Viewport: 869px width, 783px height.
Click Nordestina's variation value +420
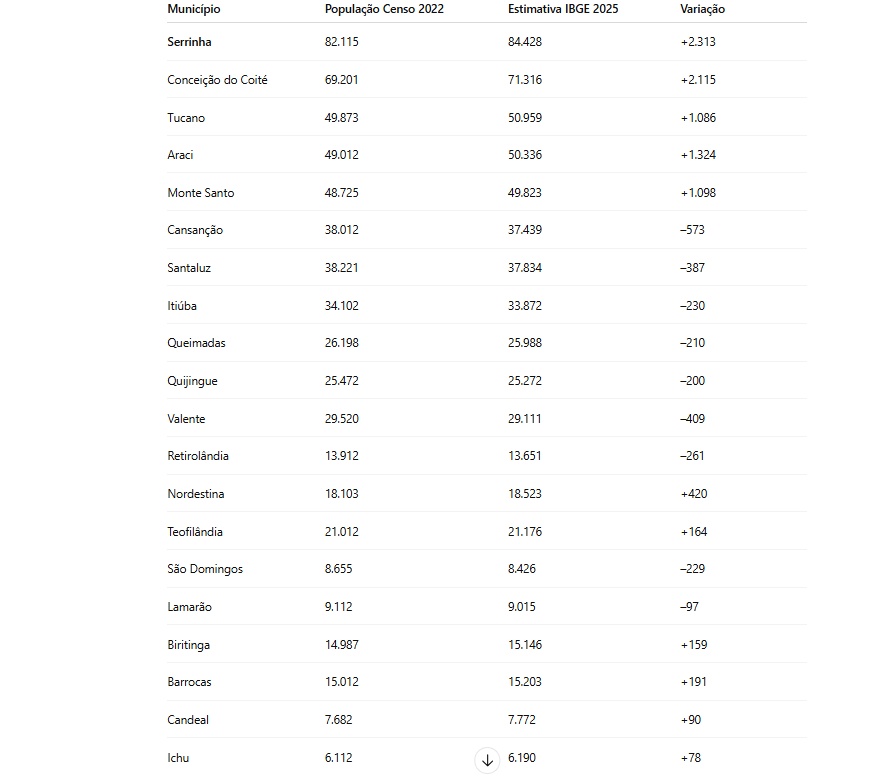pos(694,494)
